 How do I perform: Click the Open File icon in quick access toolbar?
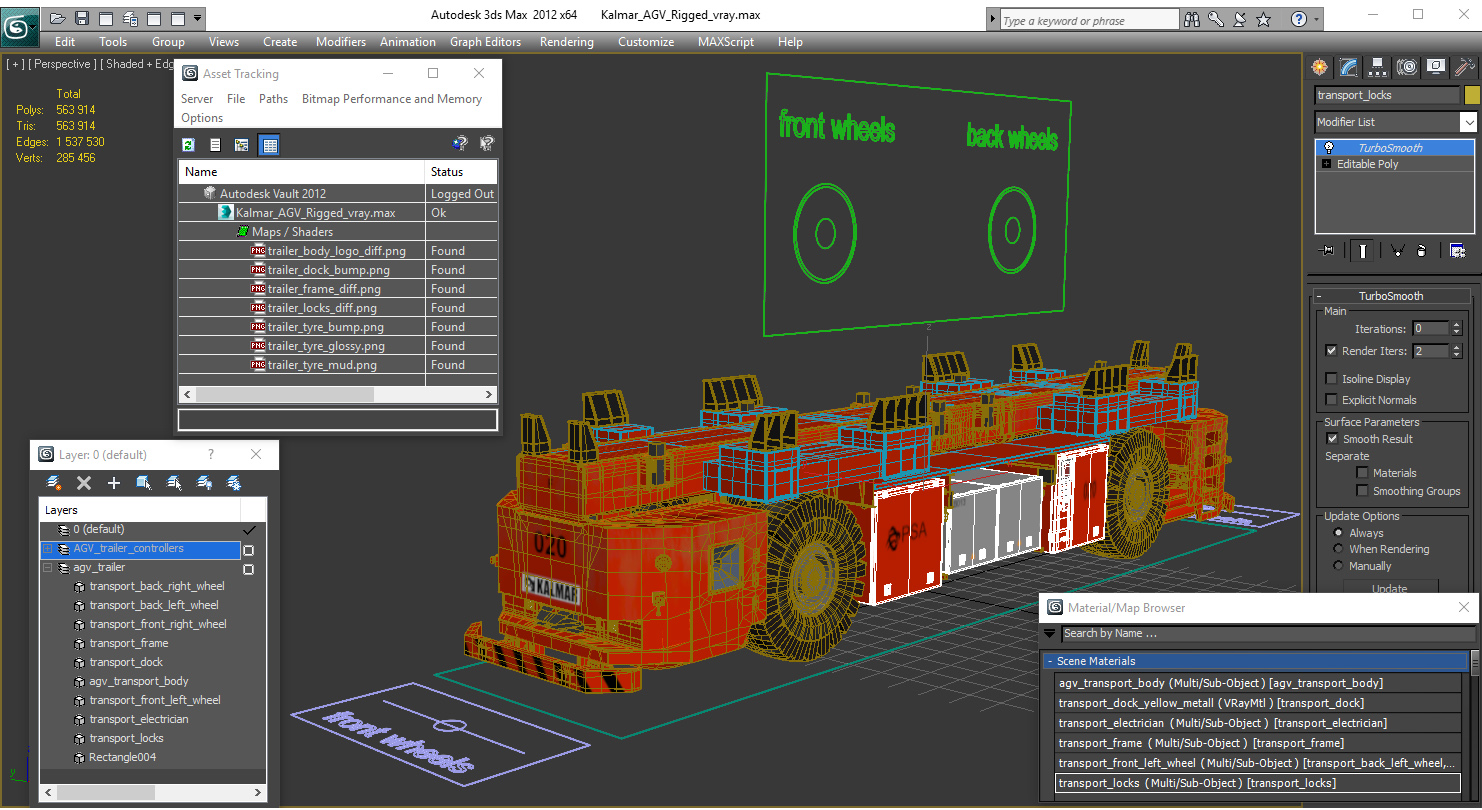point(58,18)
